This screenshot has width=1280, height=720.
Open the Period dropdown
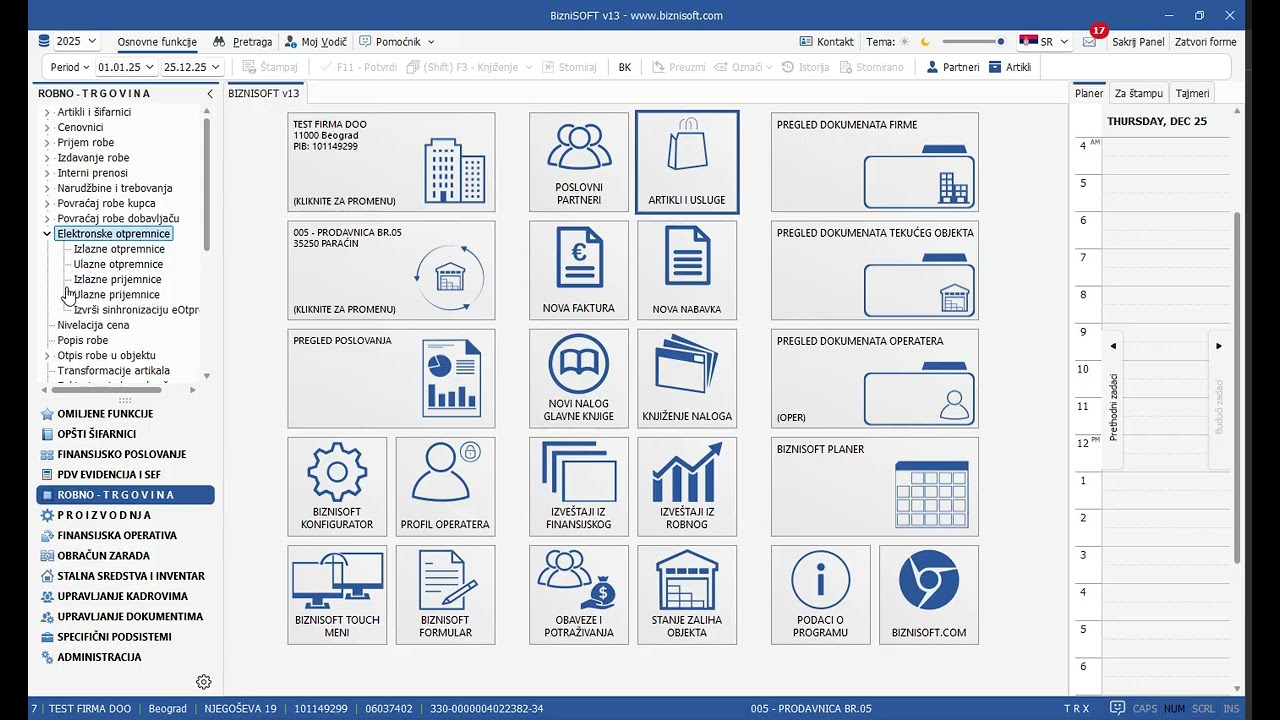coord(69,67)
